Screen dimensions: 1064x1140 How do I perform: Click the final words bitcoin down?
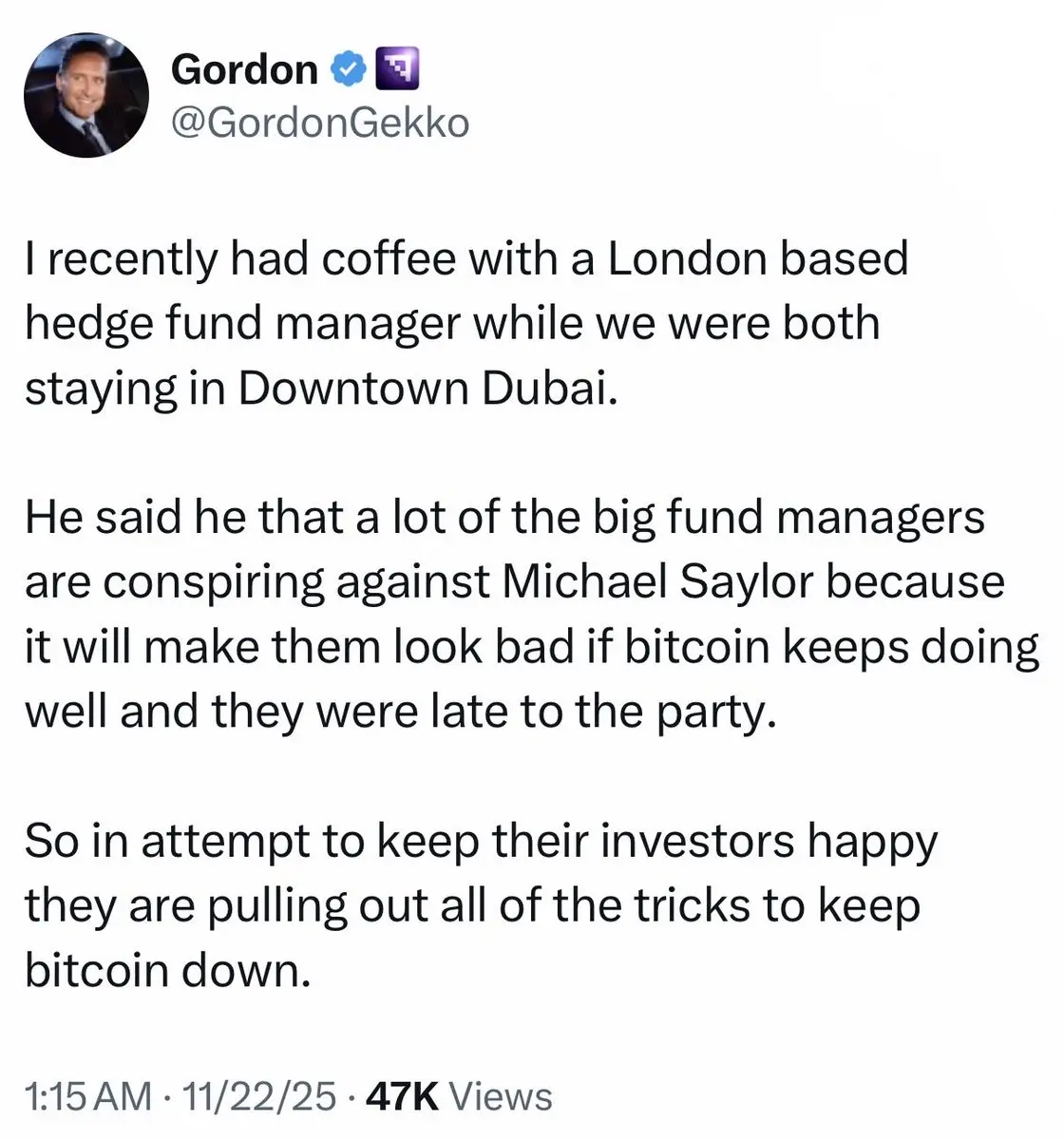pos(168,971)
